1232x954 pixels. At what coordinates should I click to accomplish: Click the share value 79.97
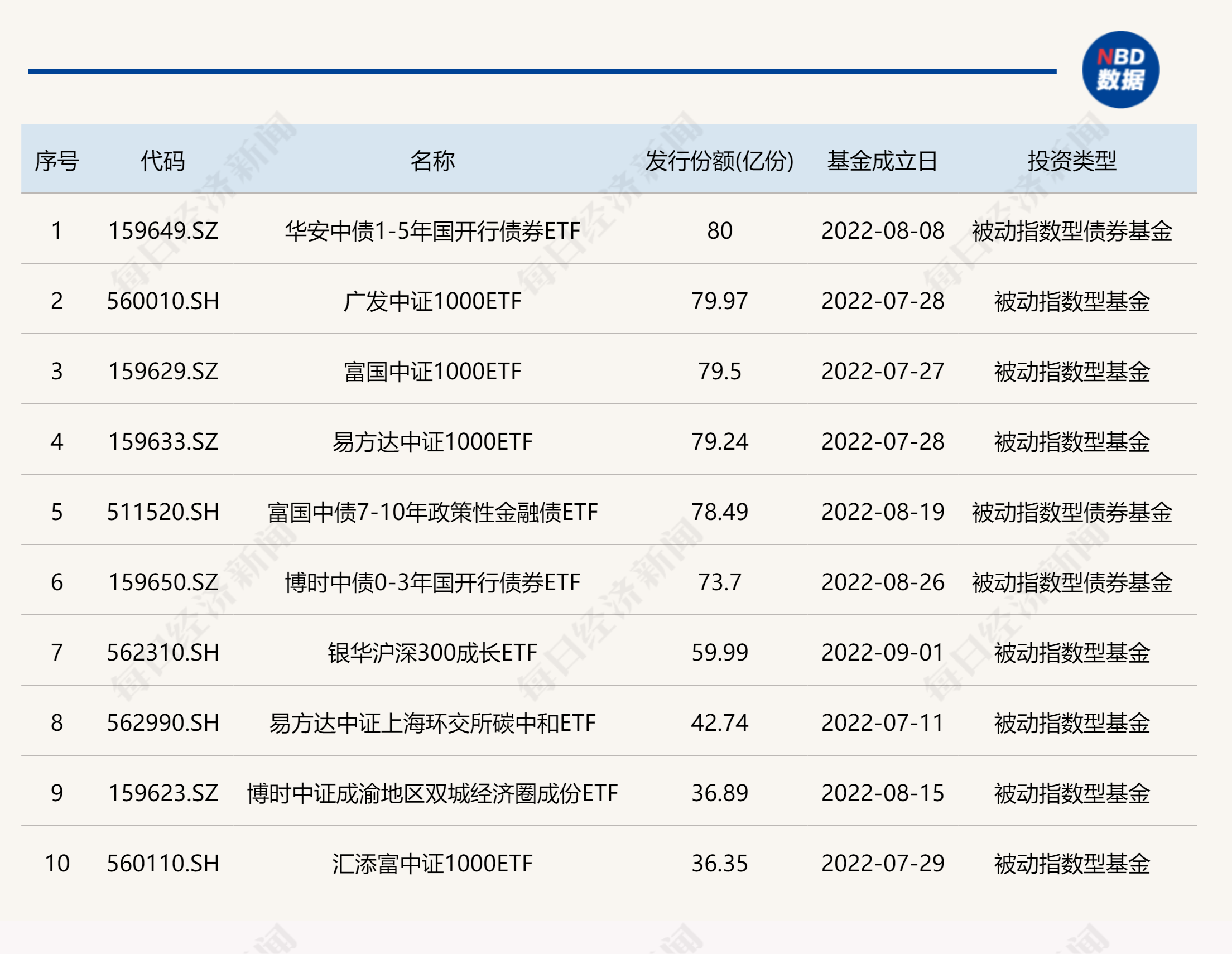[x=720, y=301]
